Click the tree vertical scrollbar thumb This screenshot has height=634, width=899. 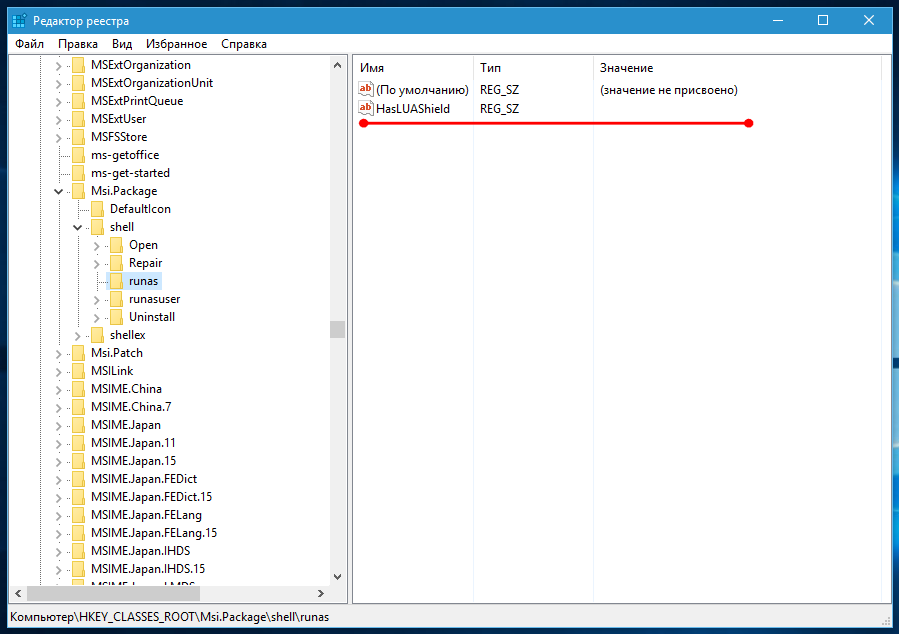pos(337,329)
